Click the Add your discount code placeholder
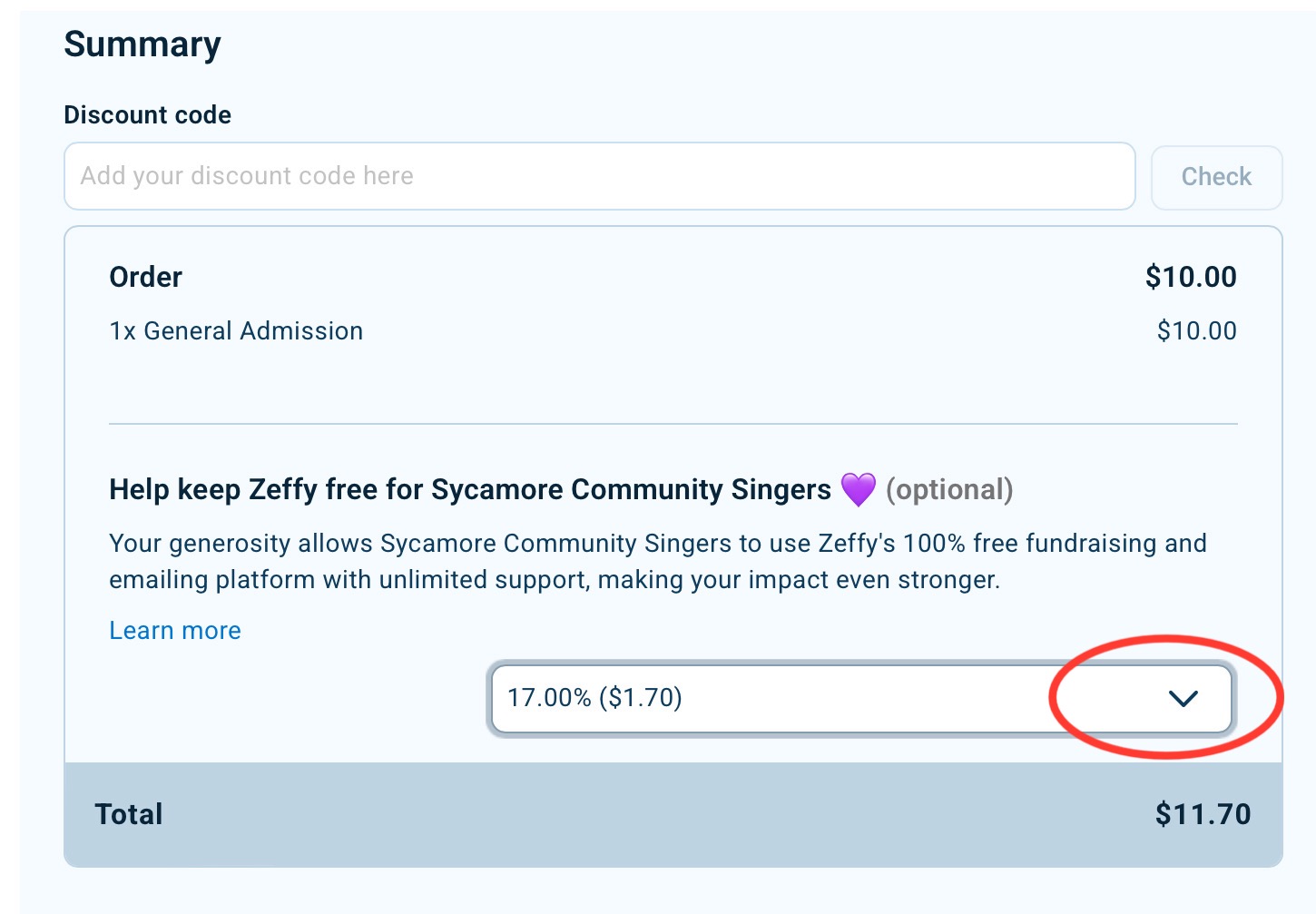Viewport: 1316px width, 914px height. click(247, 176)
